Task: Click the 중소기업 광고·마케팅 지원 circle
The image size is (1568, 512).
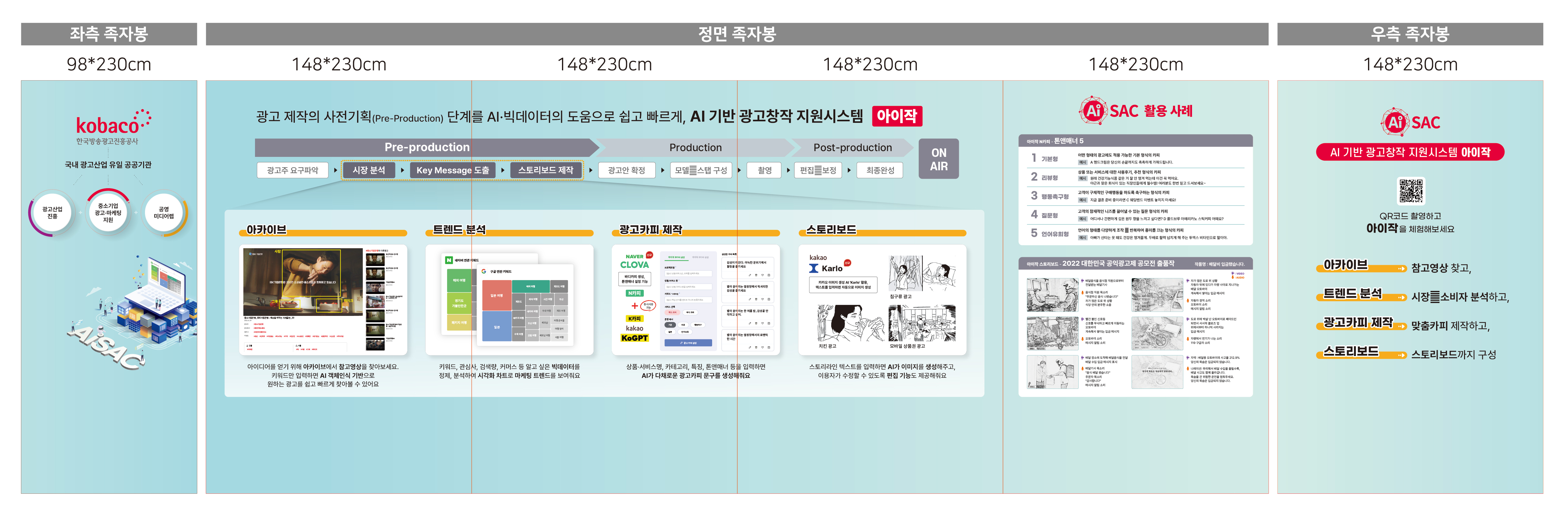Action: [108, 213]
